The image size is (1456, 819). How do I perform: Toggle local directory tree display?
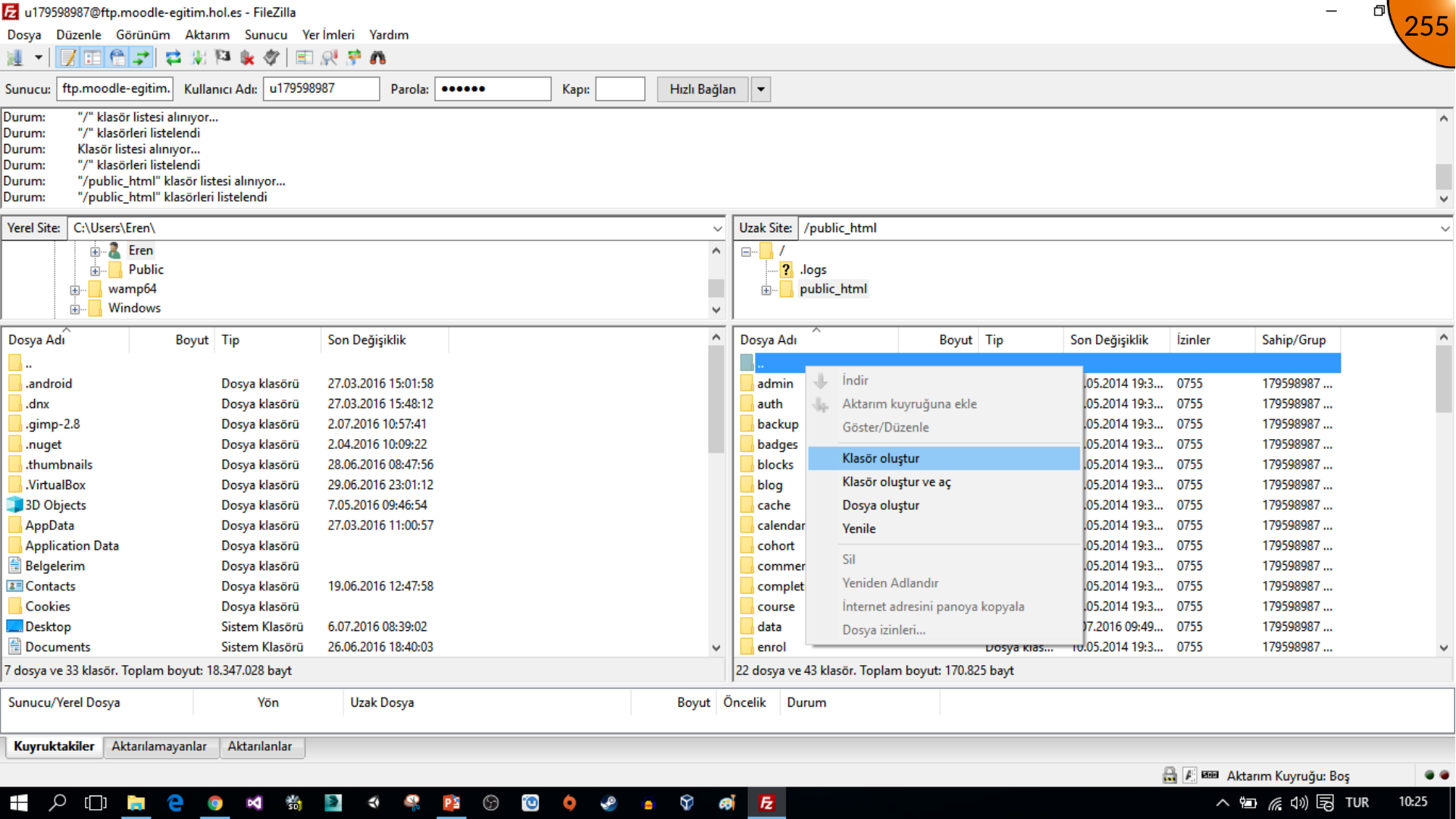click(x=92, y=58)
